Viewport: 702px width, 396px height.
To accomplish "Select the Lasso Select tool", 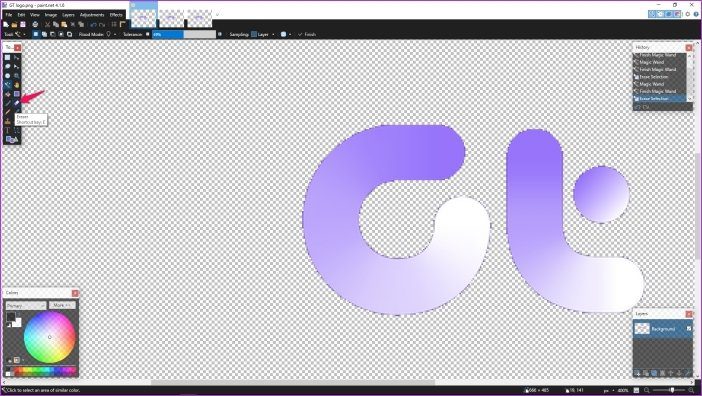I will point(8,67).
